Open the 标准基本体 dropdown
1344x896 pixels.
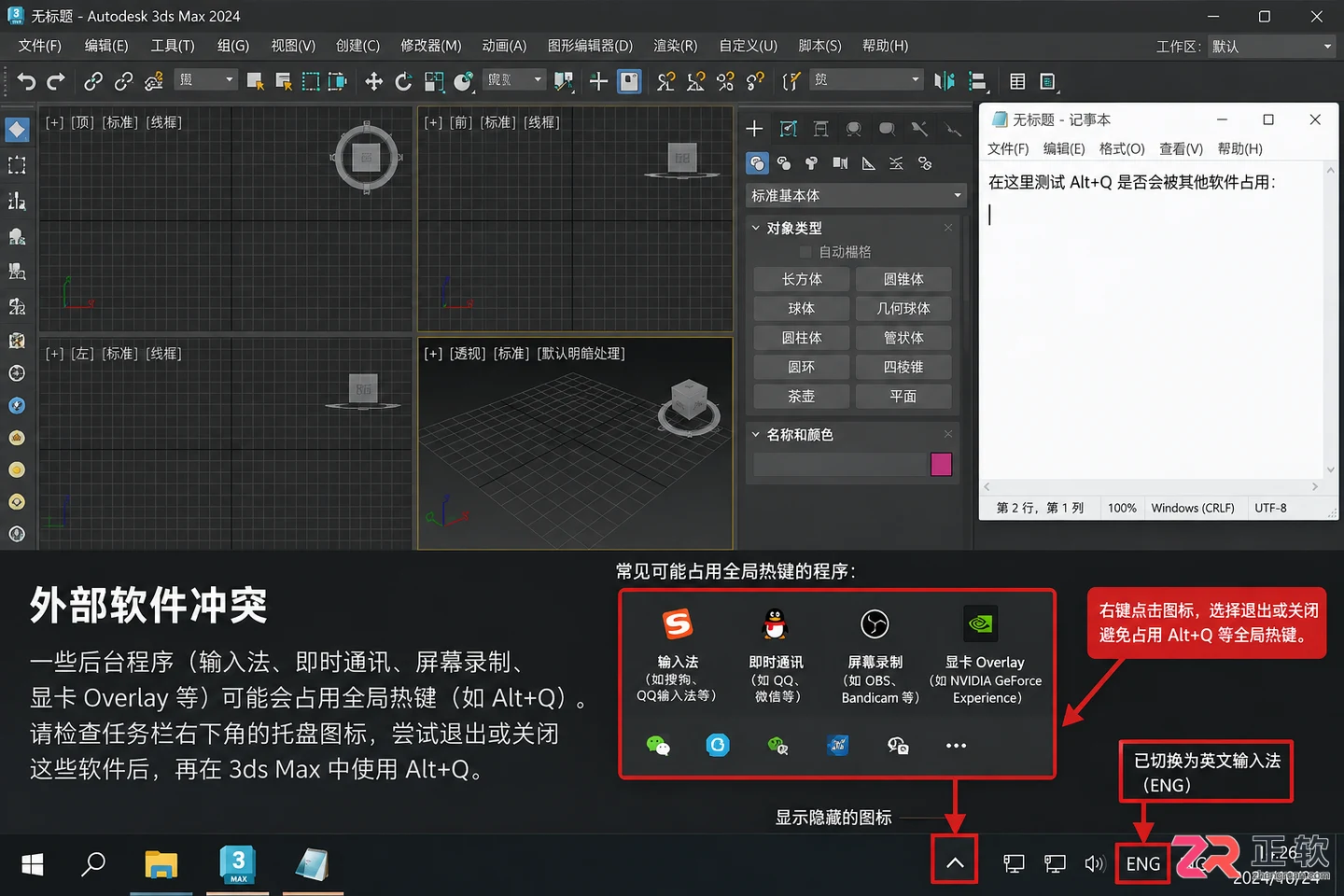point(855,195)
